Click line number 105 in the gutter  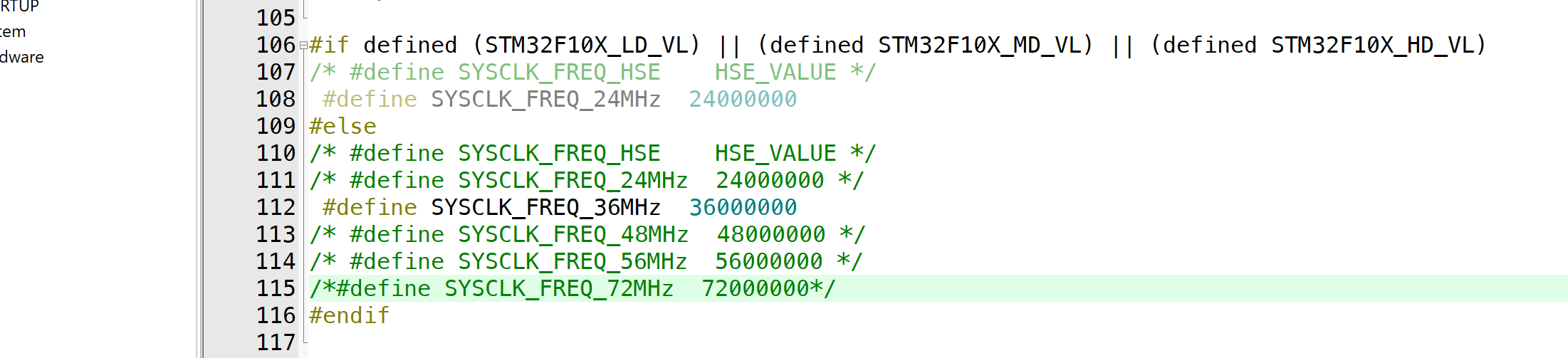click(276, 18)
